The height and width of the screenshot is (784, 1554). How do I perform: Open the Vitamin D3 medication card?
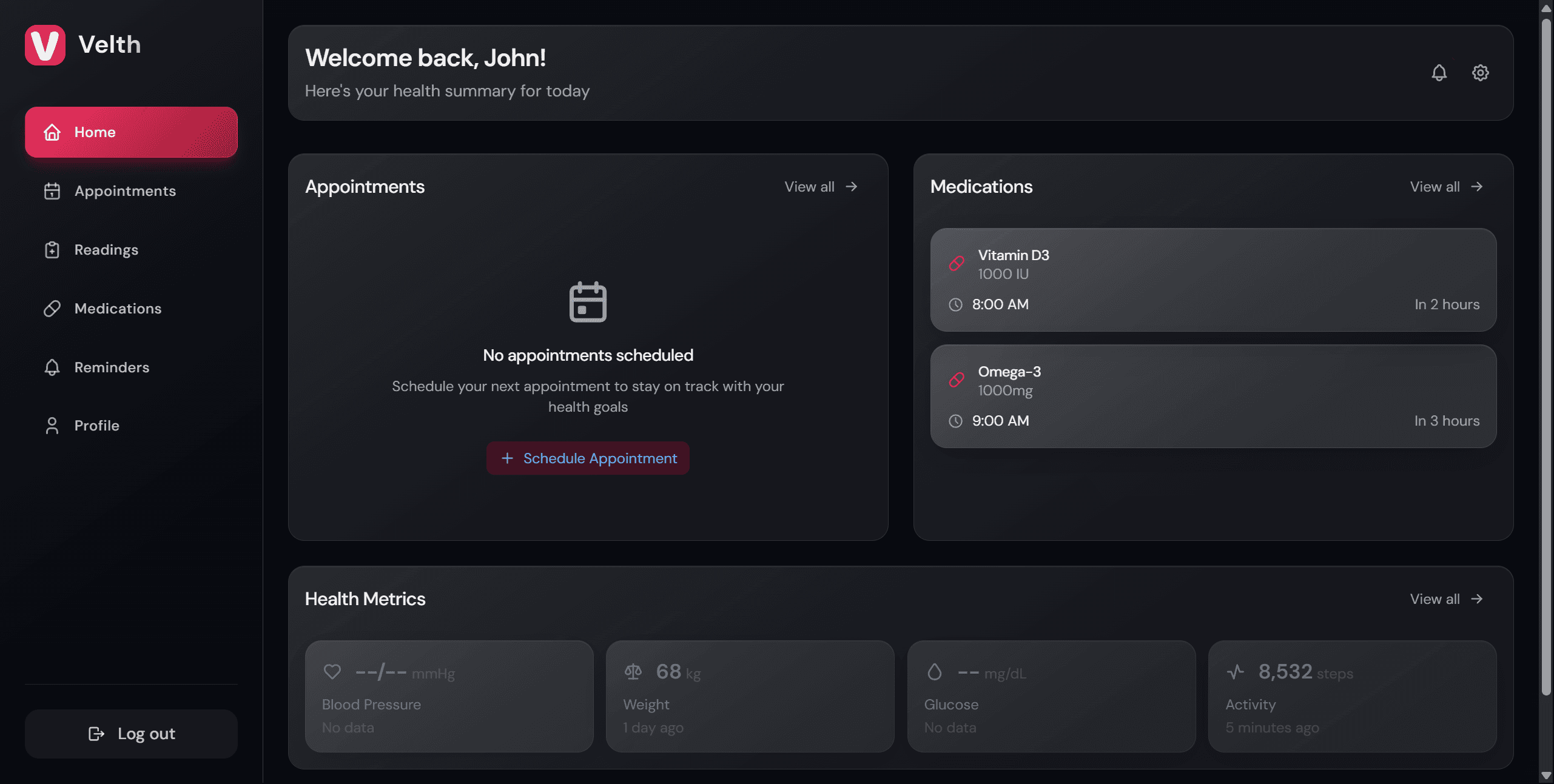click(x=1213, y=280)
